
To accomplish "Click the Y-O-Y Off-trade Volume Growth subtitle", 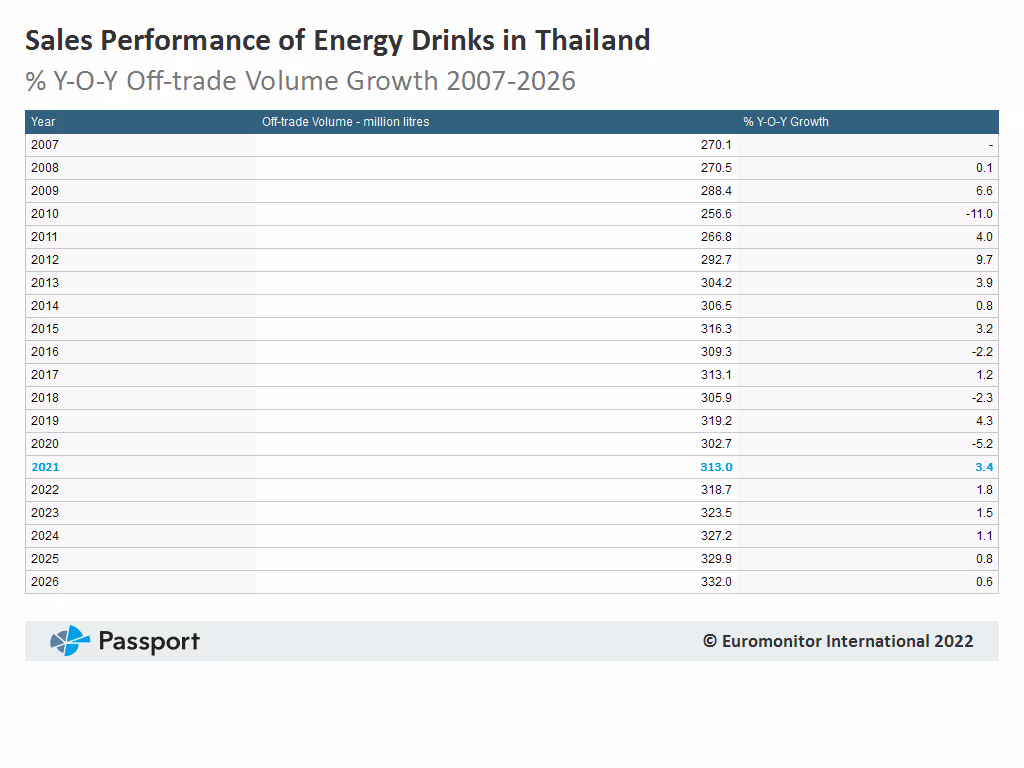I will point(300,81).
